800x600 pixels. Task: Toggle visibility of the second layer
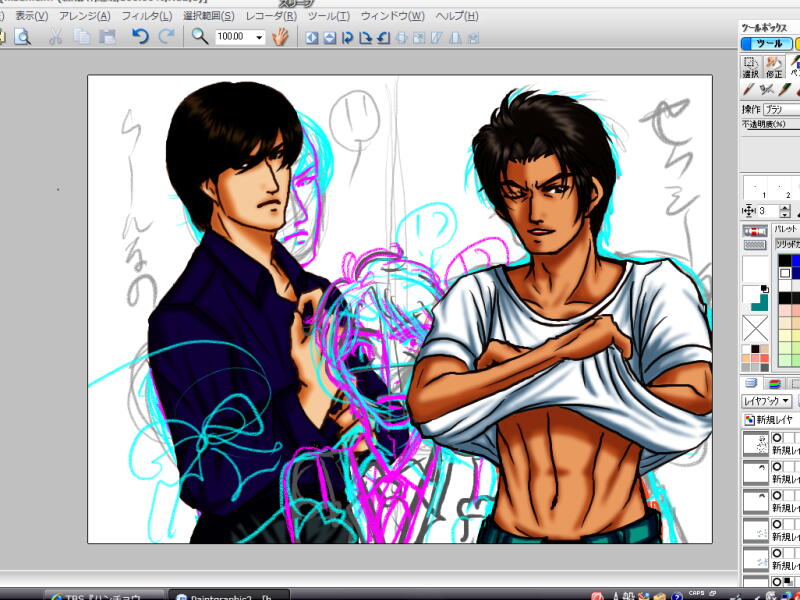pyautogui.click(x=776, y=466)
